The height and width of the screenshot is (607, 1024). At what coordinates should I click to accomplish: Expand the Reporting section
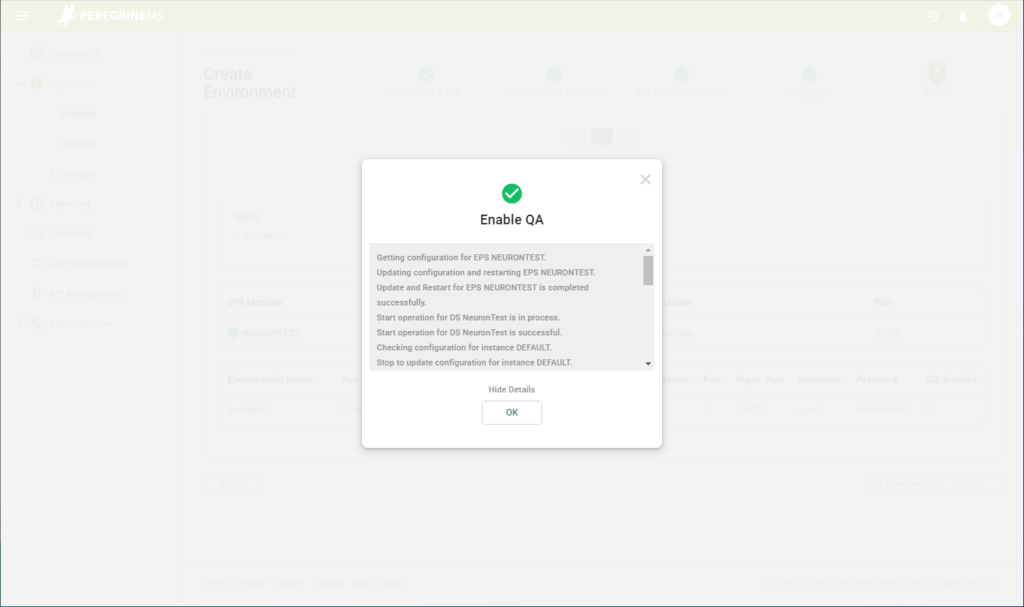[17, 203]
